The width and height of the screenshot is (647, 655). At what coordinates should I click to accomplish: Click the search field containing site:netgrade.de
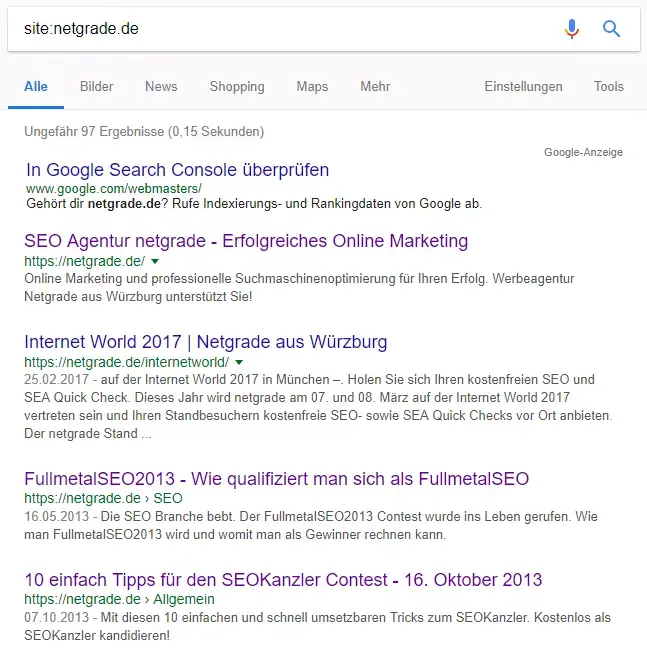[x=280, y=29]
